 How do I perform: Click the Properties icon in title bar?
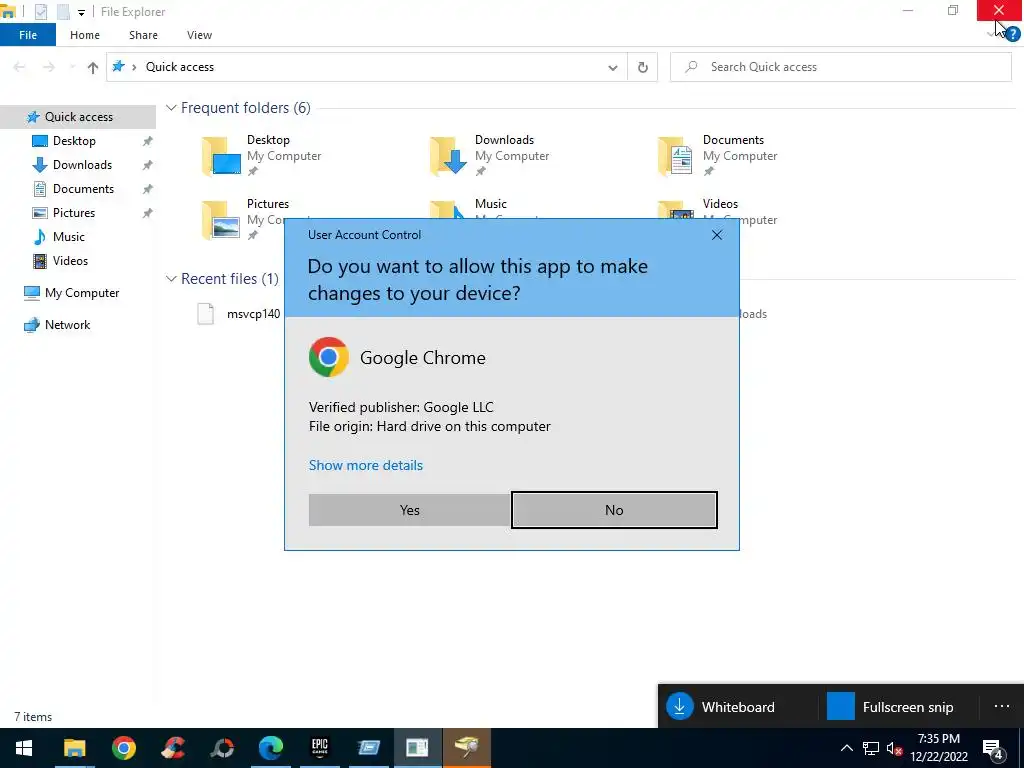point(41,12)
